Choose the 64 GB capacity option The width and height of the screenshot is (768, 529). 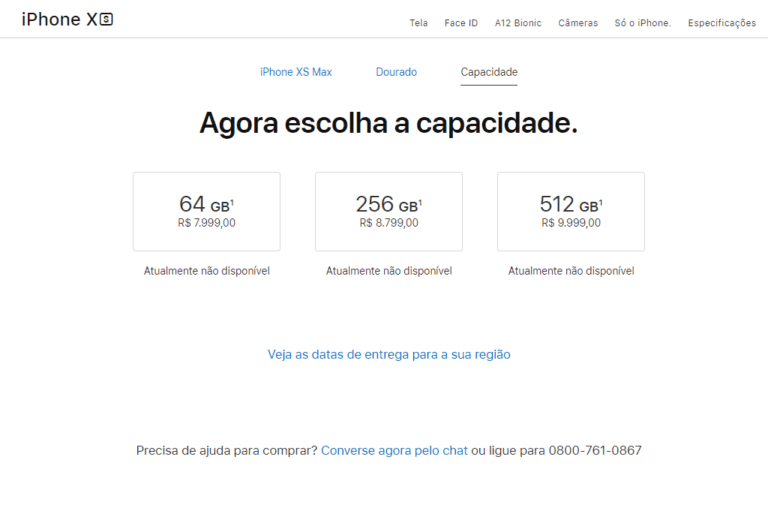[x=206, y=211]
